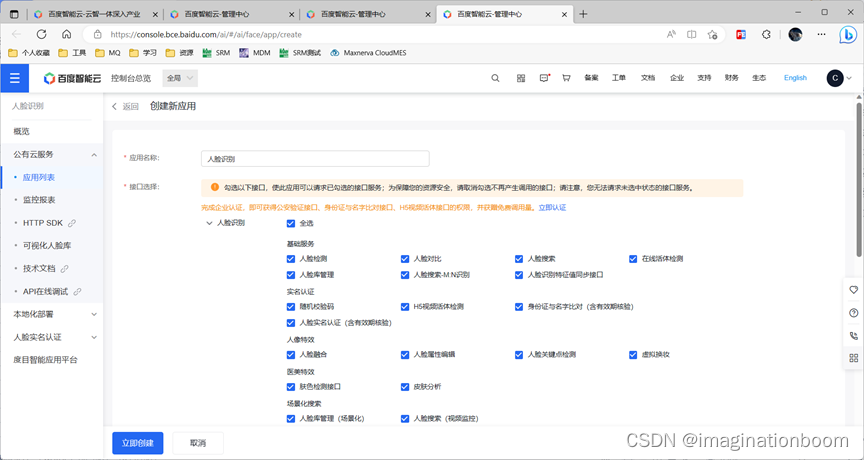Screen dimensions: 864x460
Task: Click the grid icon on right floating rail
Action: click(854, 358)
